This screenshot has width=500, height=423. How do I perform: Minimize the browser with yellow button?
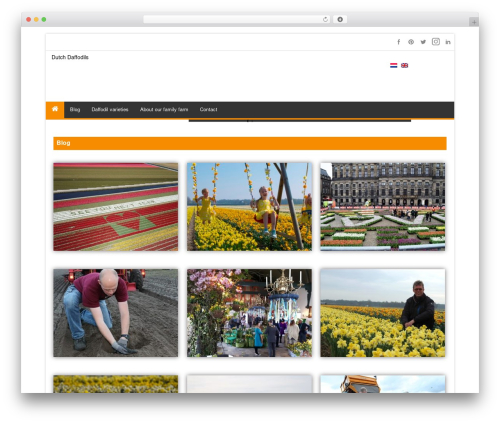36,20
